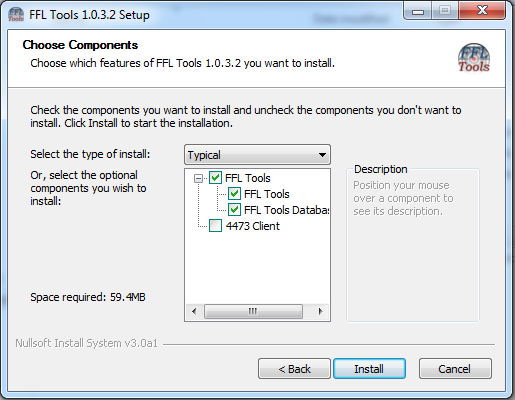515x400 pixels.
Task: Click the component list horizontal scrollbar thumb
Action: (x=253, y=312)
